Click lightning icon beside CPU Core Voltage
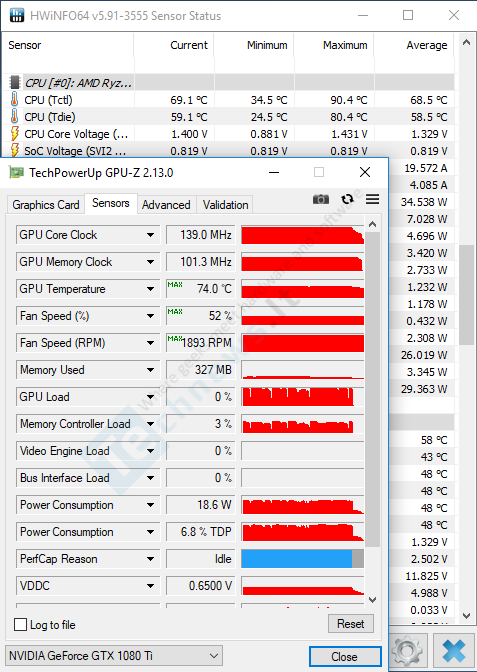Screen dimensions: 477x672 coord(15,134)
